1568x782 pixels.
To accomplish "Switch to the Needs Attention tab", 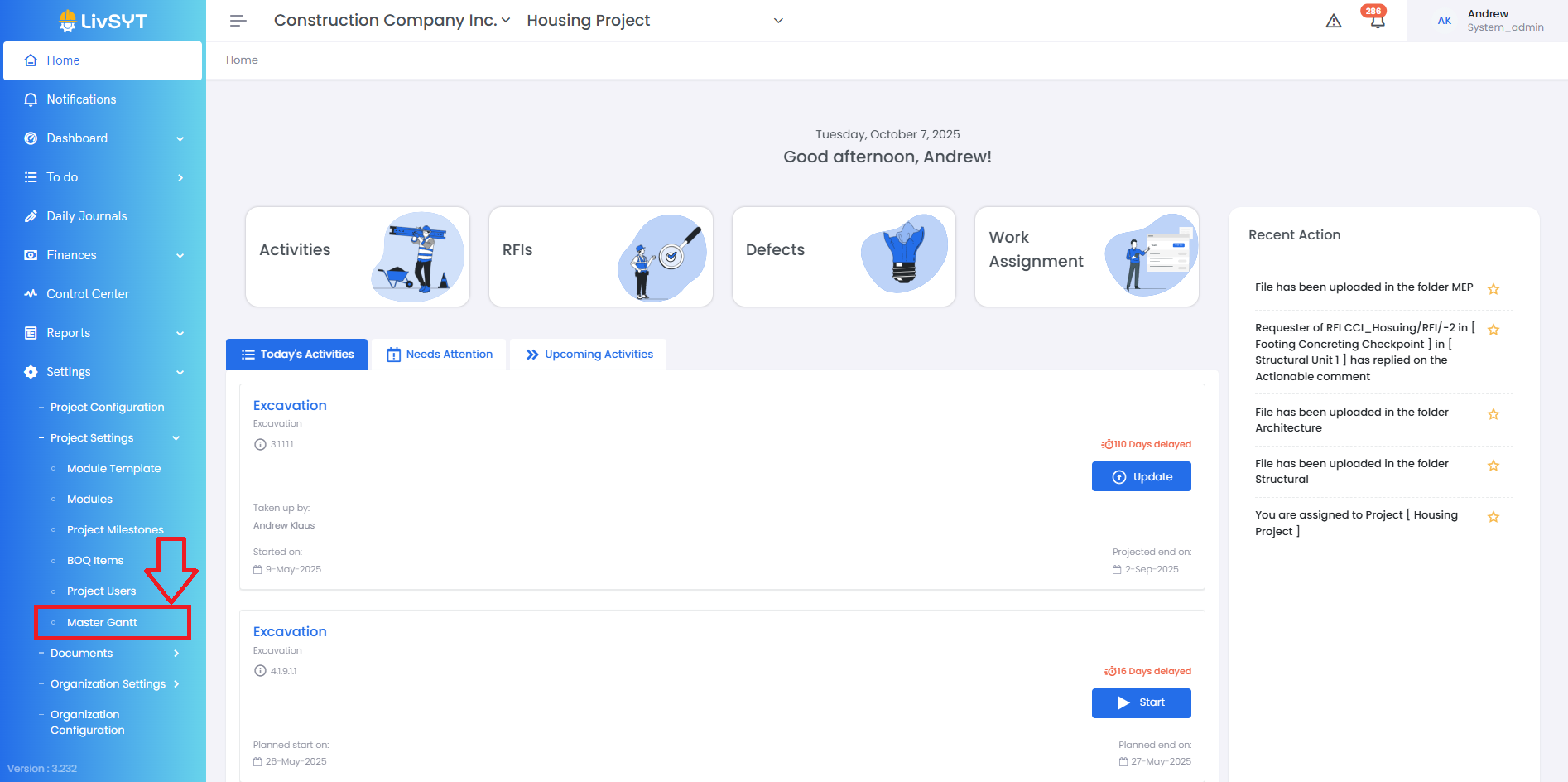I will point(440,355).
